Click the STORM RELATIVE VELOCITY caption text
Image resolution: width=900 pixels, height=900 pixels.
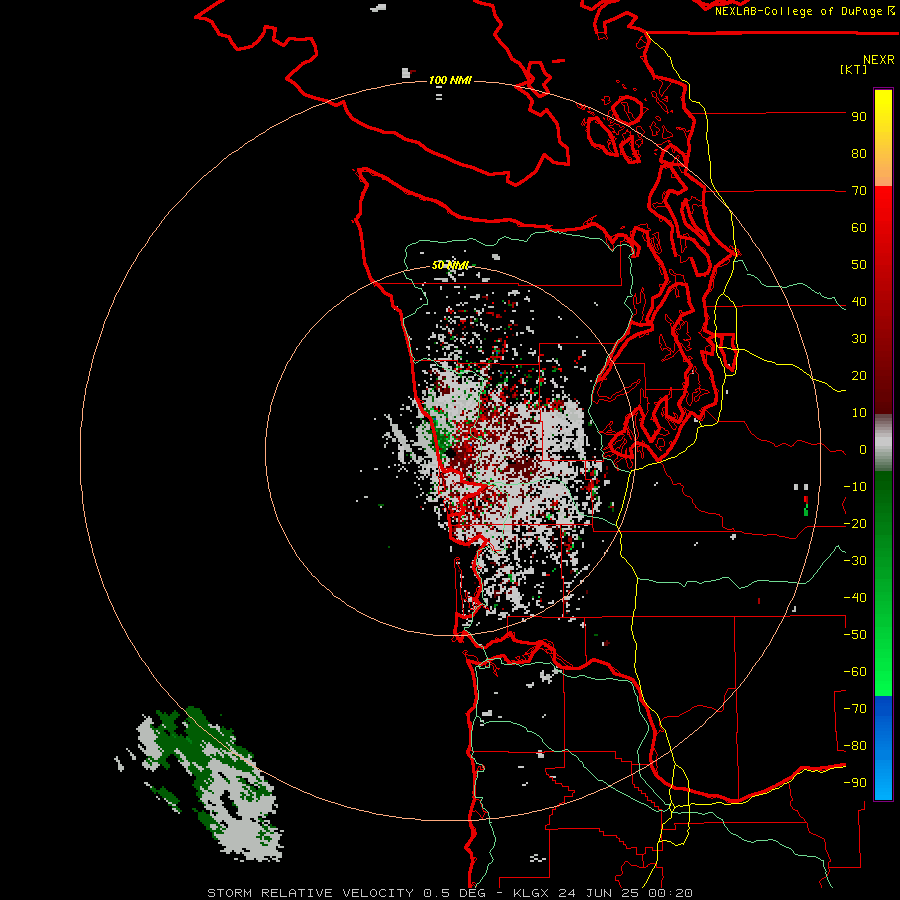tap(311, 893)
